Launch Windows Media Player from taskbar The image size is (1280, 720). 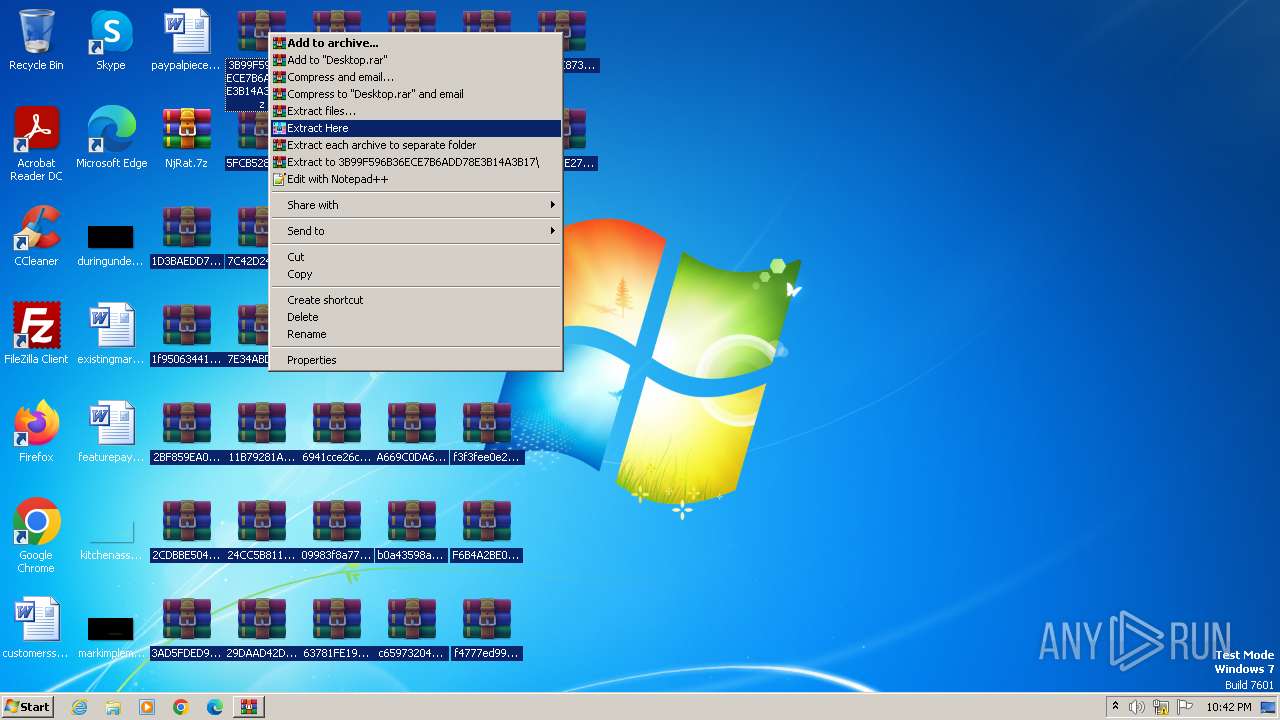(147, 707)
